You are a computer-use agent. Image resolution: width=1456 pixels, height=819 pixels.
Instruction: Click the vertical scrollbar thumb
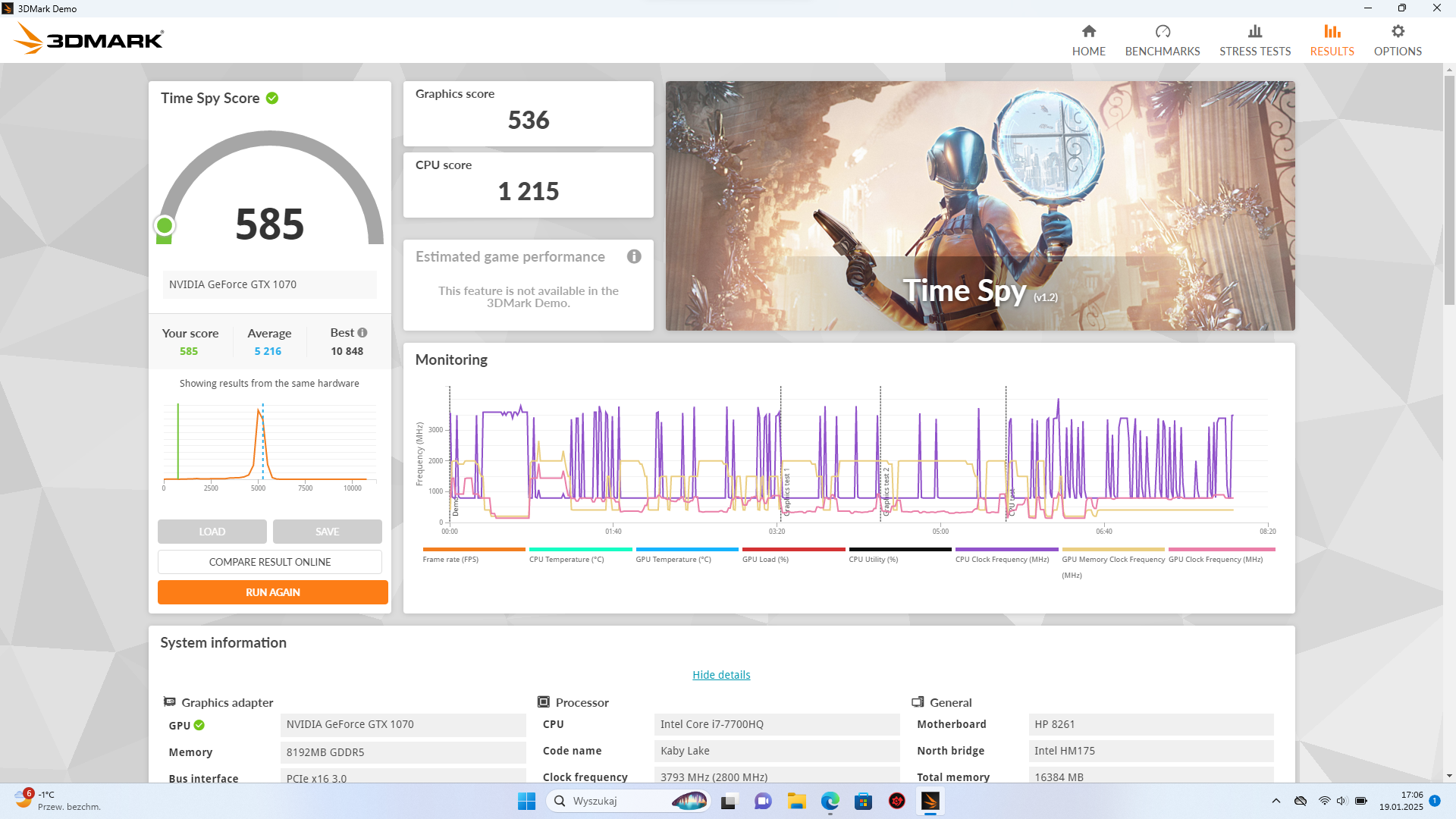pos(1449,190)
